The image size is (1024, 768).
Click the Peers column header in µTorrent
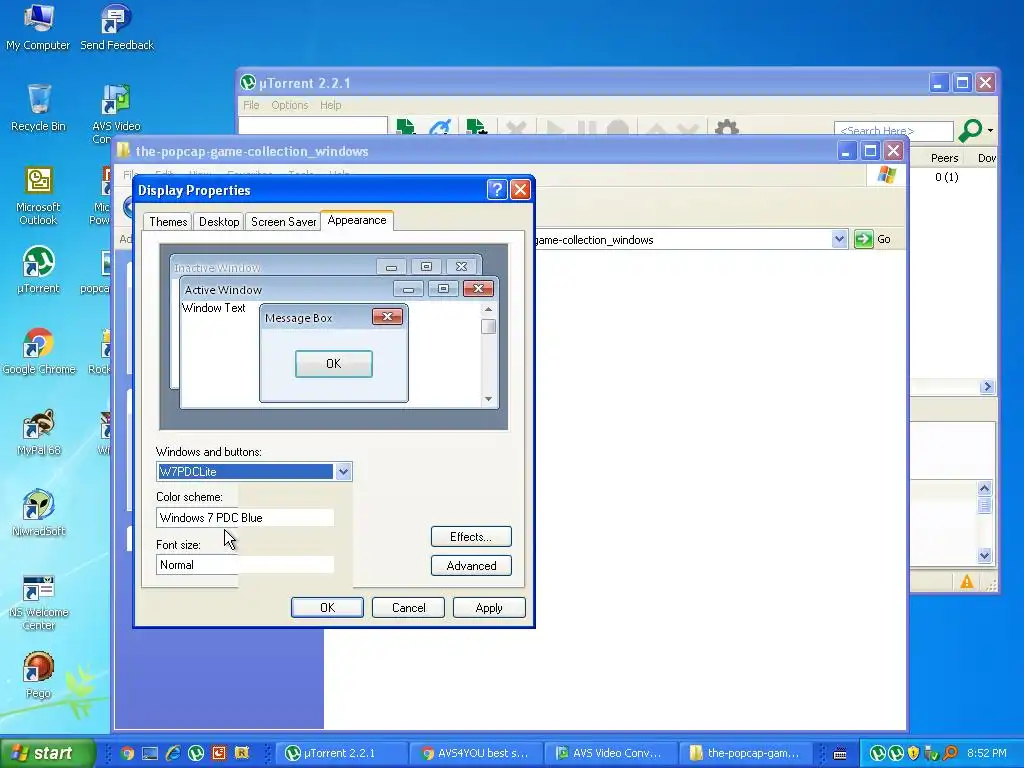(x=944, y=158)
